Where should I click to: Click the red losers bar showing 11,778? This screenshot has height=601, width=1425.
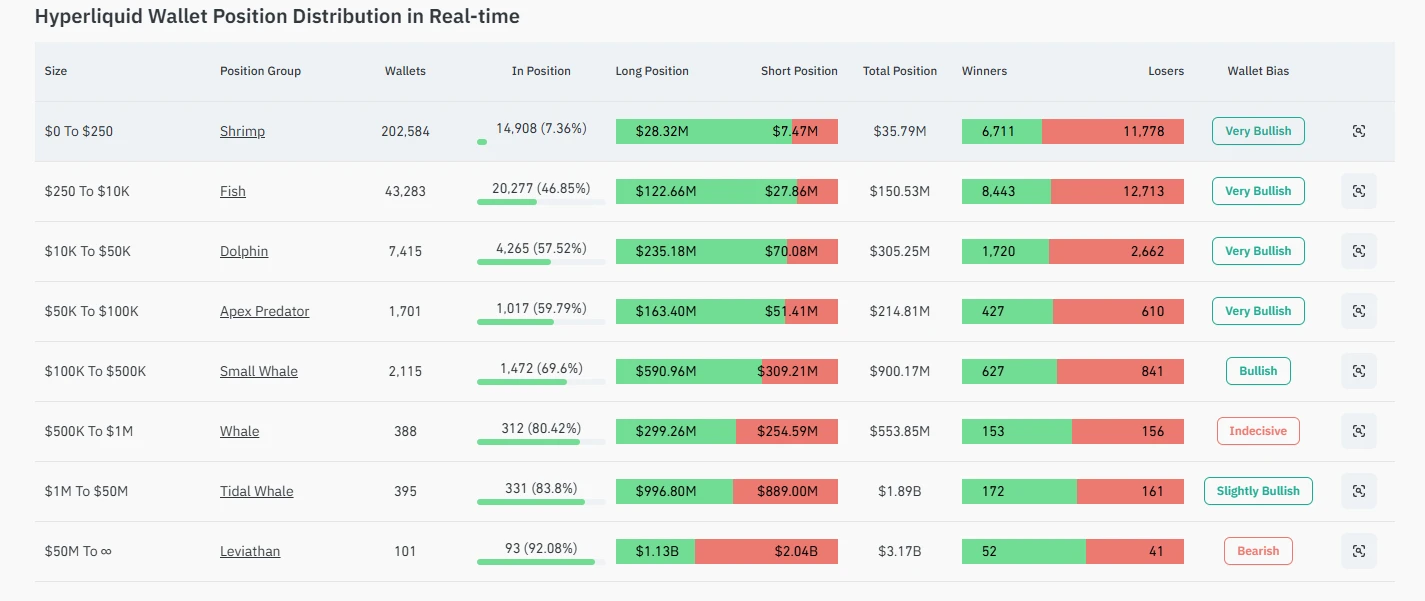[1115, 131]
